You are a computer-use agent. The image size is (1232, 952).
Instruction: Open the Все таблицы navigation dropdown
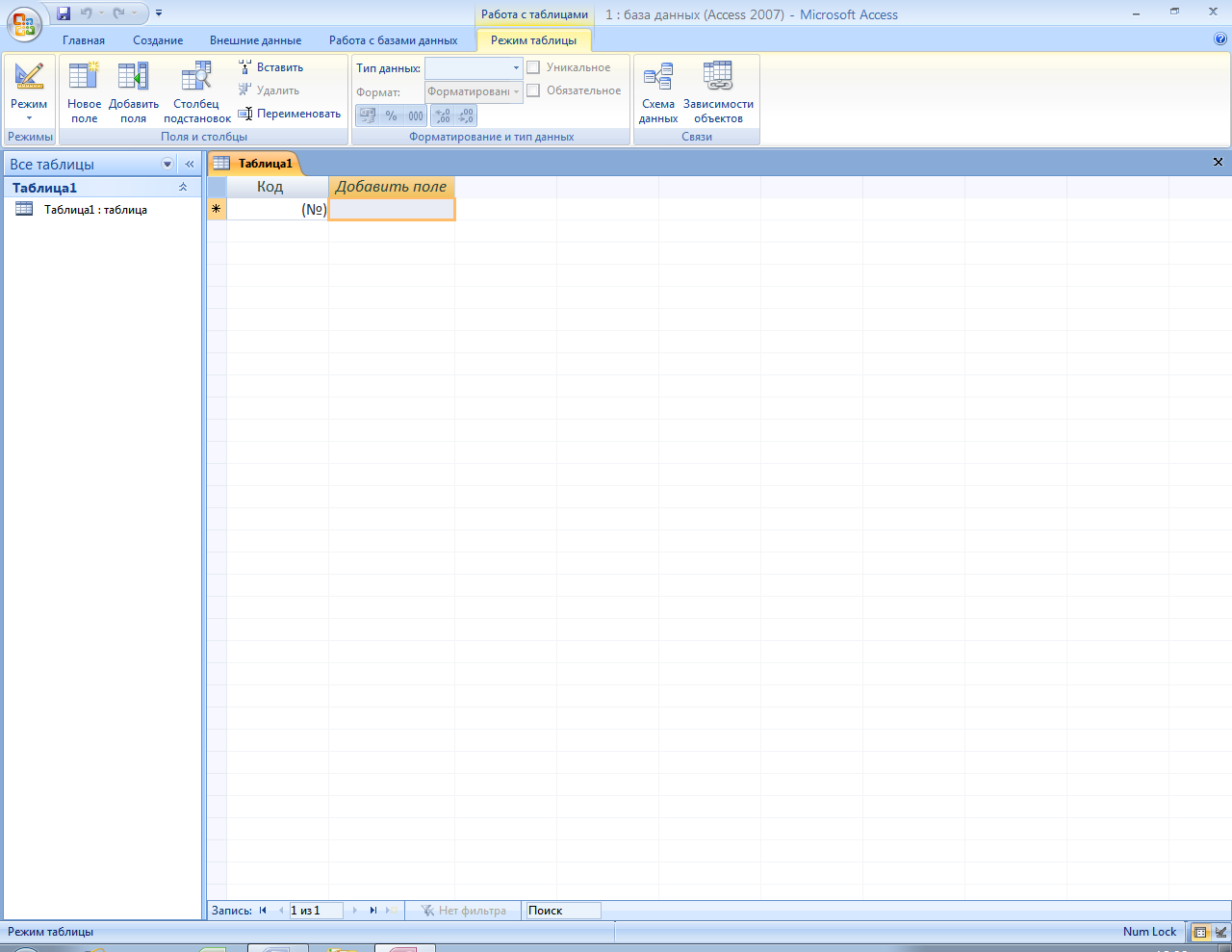pos(167,164)
